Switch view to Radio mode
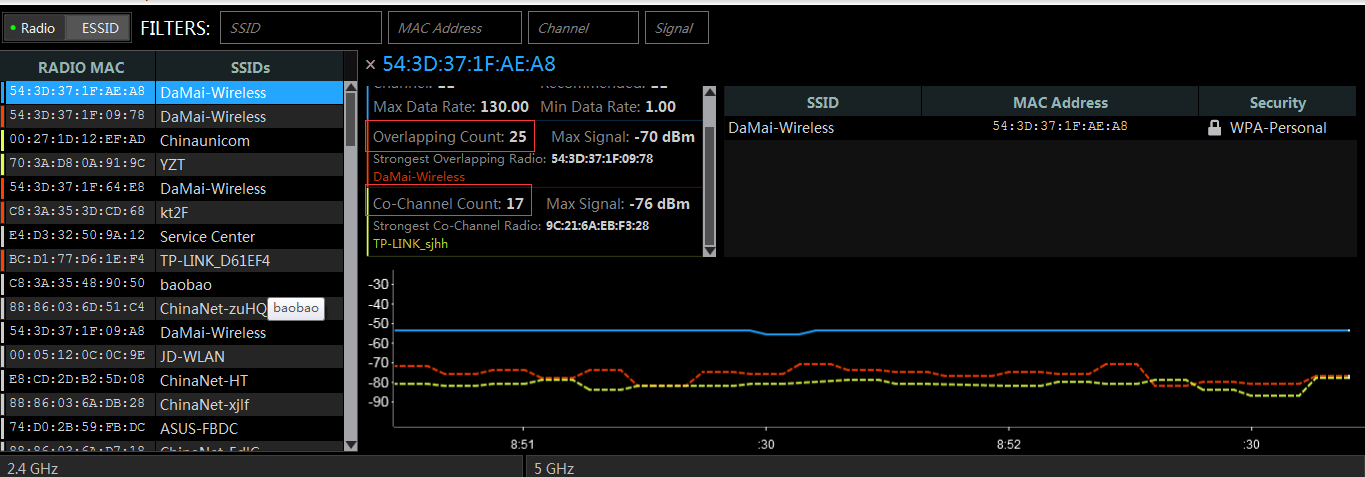This screenshot has width=1365, height=477. 34,28
